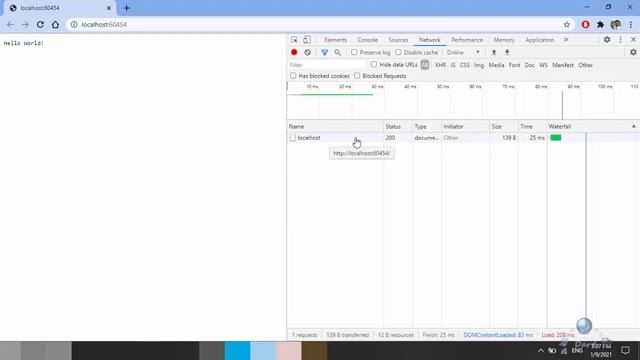The height and width of the screenshot is (360, 640).
Task: Bookmark this page with the star icon
Action: coord(567,24)
